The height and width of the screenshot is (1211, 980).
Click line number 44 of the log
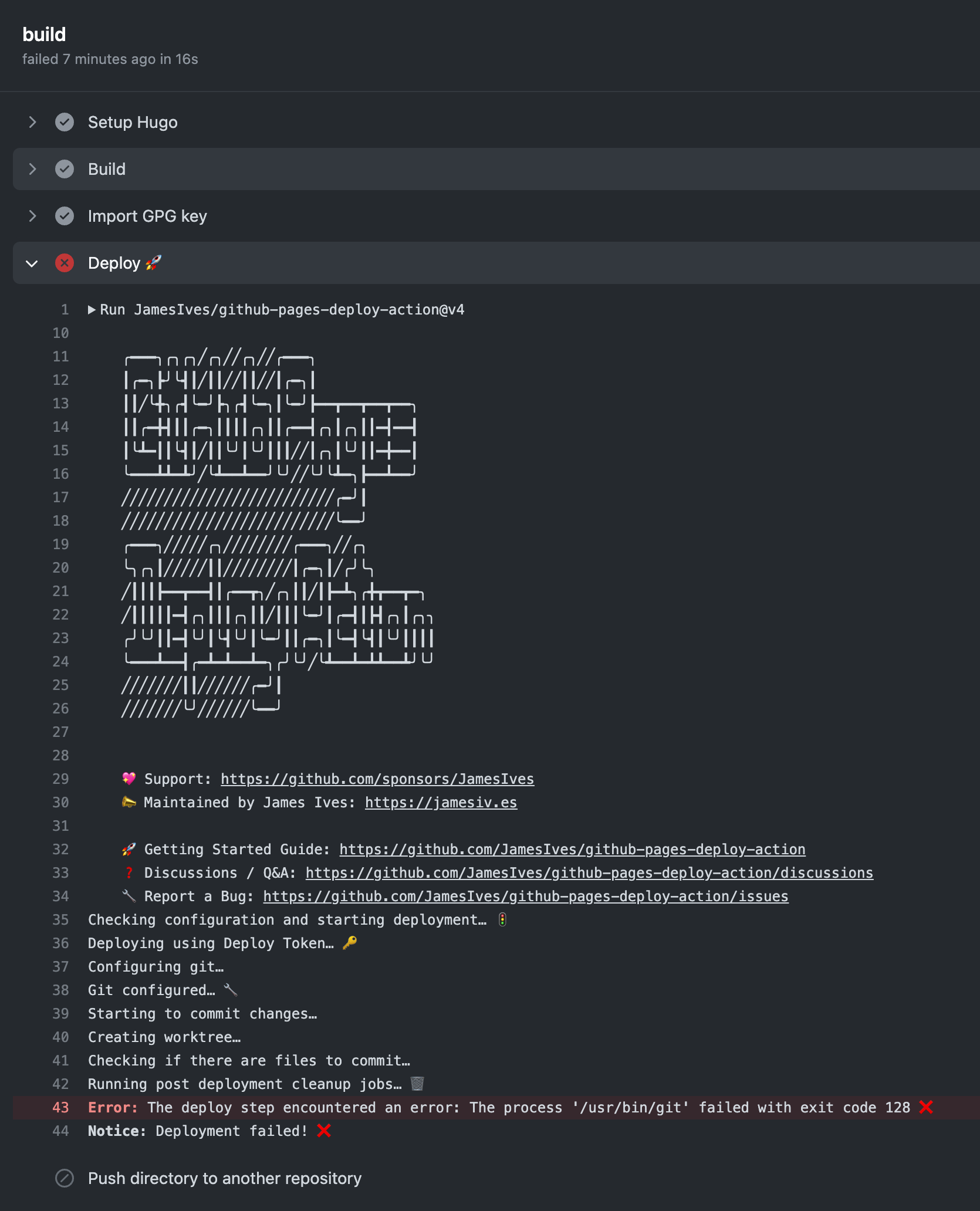[x=60, y=1131]
